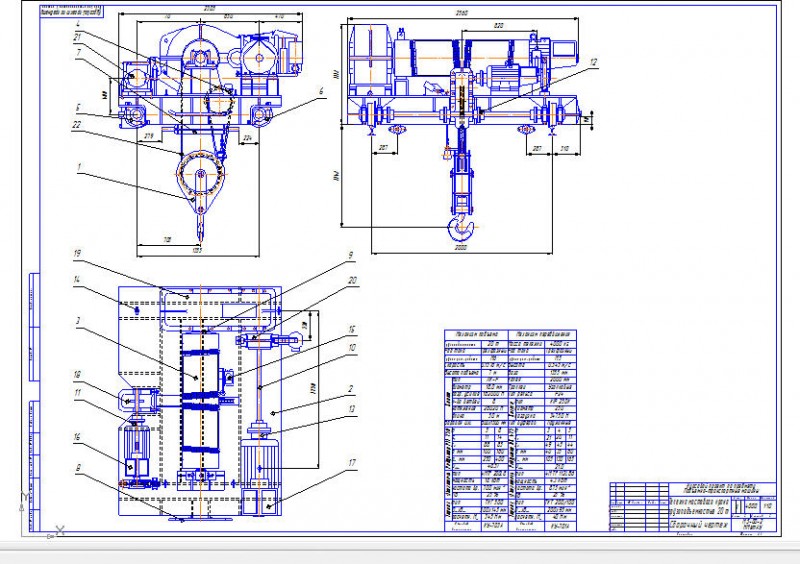The image size is (800, 564).
Task: Select position callout 8 in plan view
Action: (78, 468)
